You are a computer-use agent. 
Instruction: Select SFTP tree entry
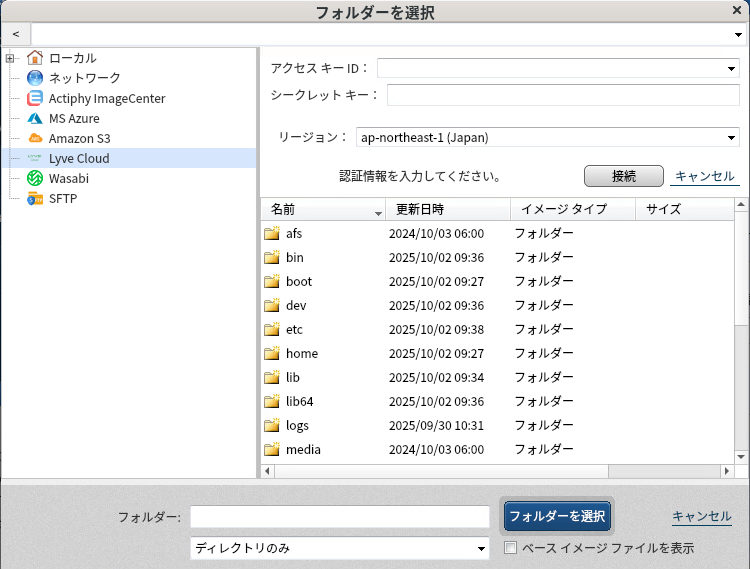click(63, 198)
